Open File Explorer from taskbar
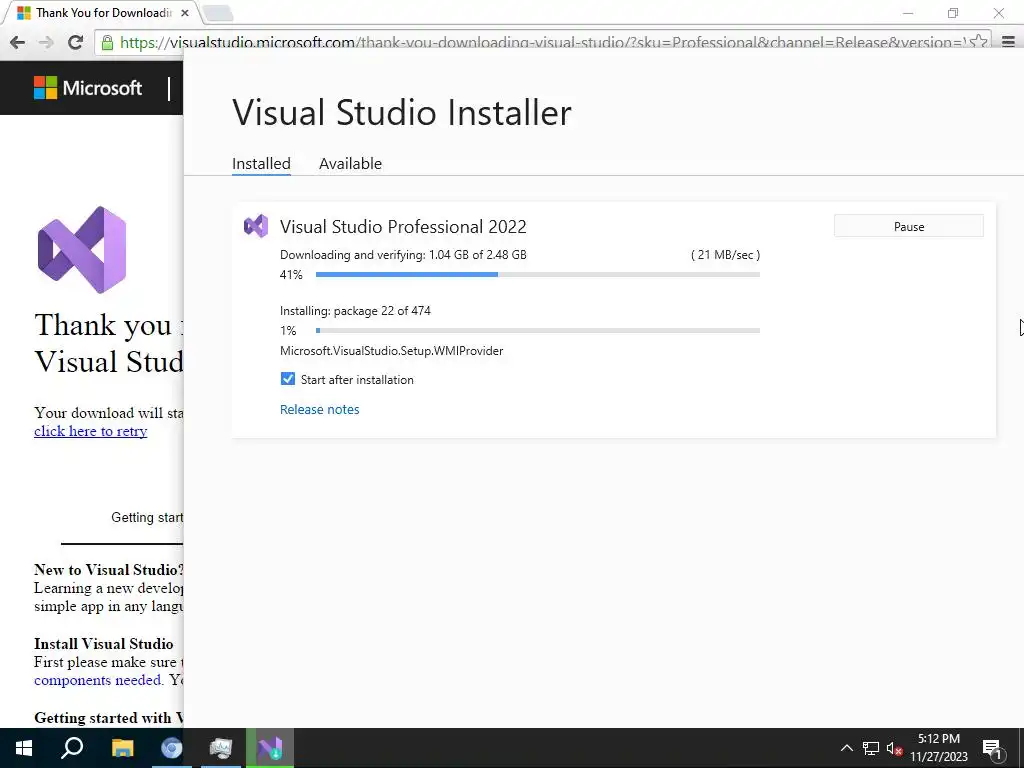The height and width of the screenshot is (768, 1024). 122,748
